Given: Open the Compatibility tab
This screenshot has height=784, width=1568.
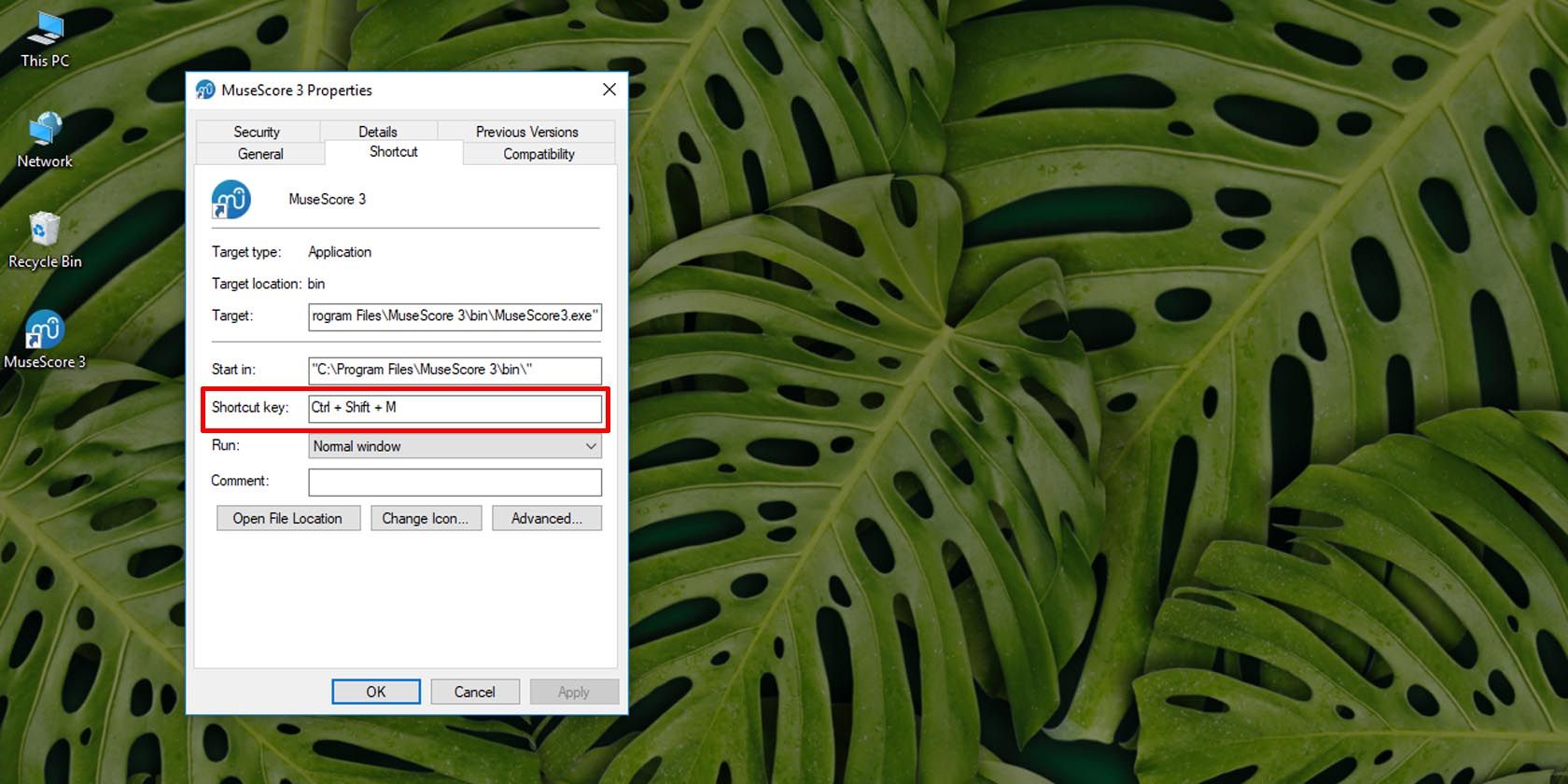Looking at the screenshot, I should point(539,154).
